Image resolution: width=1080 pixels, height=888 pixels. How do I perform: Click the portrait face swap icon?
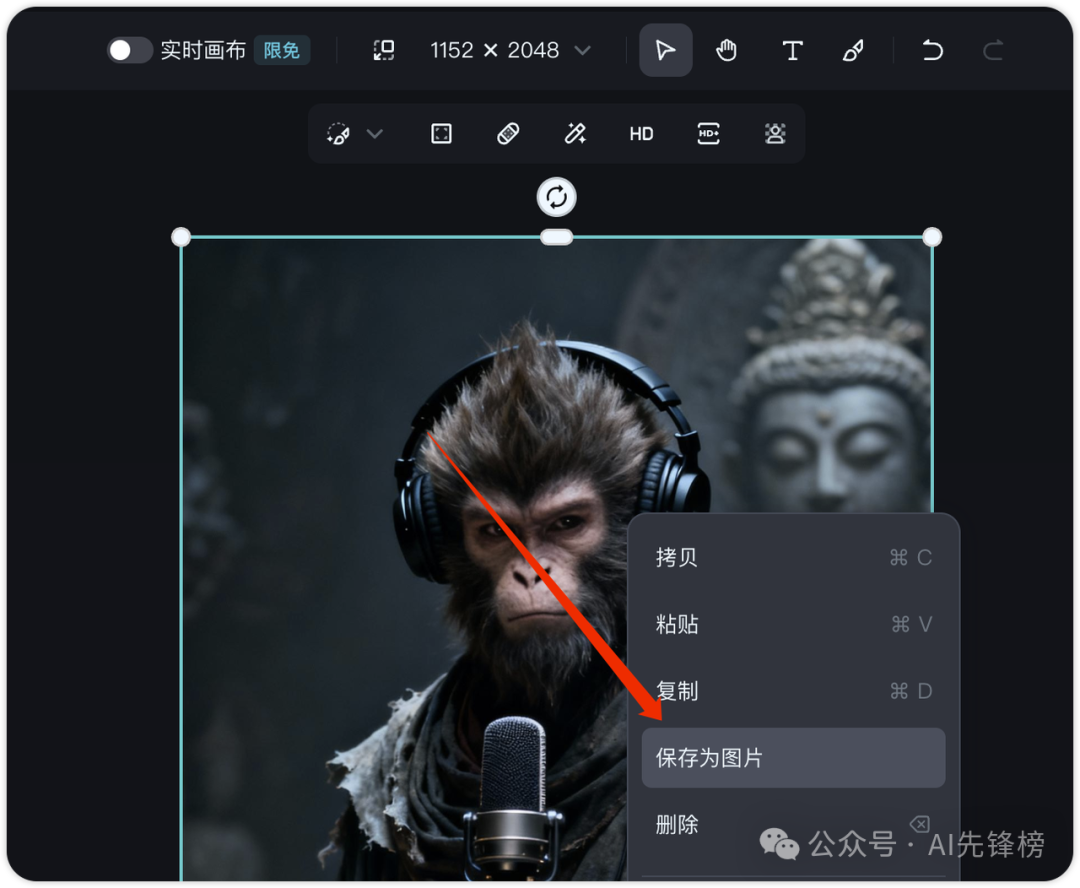point(775,133)
